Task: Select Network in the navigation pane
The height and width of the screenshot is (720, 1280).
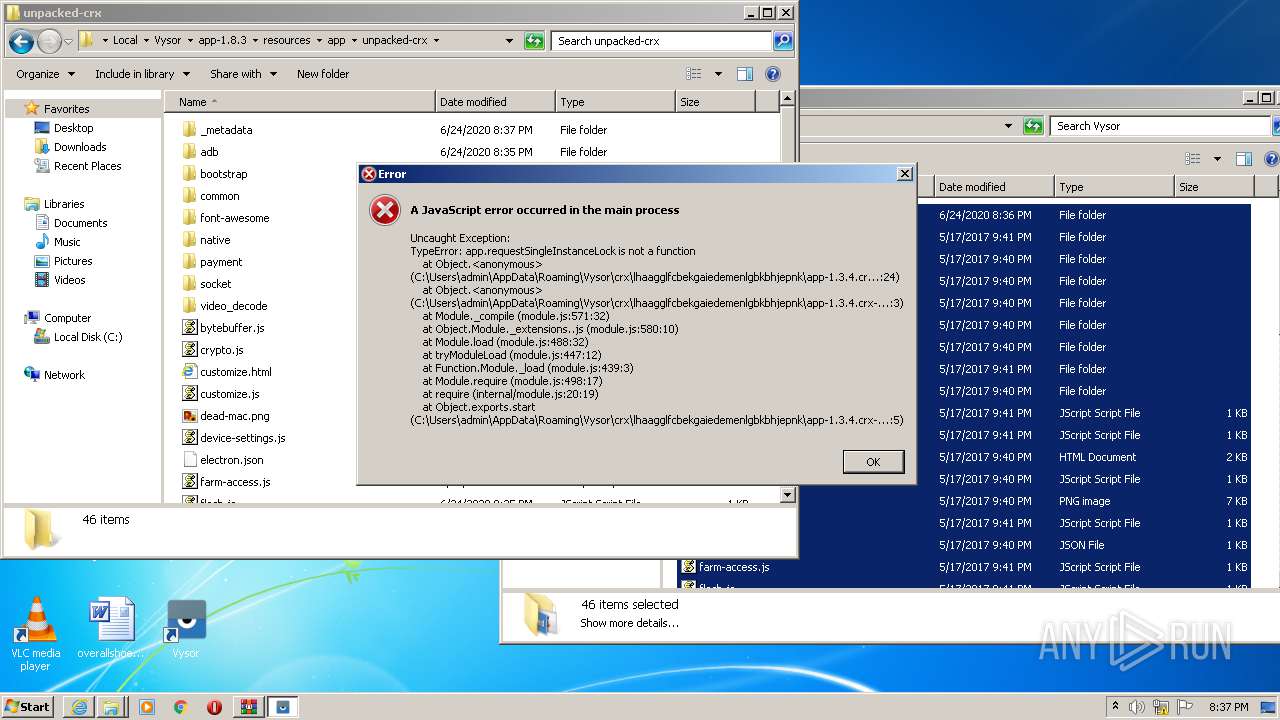Action: point(64,375)
